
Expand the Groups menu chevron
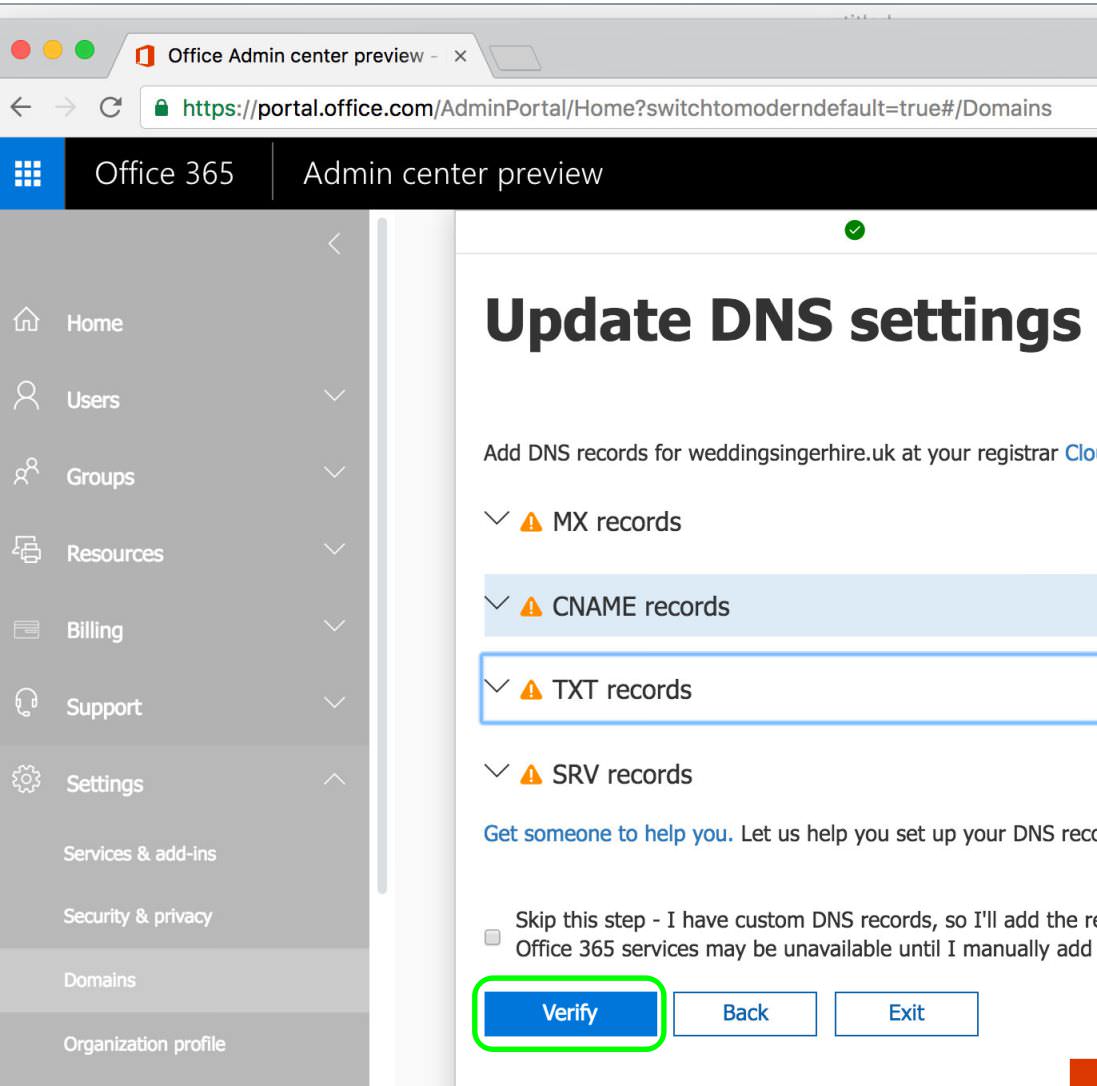tap(334, 472)
